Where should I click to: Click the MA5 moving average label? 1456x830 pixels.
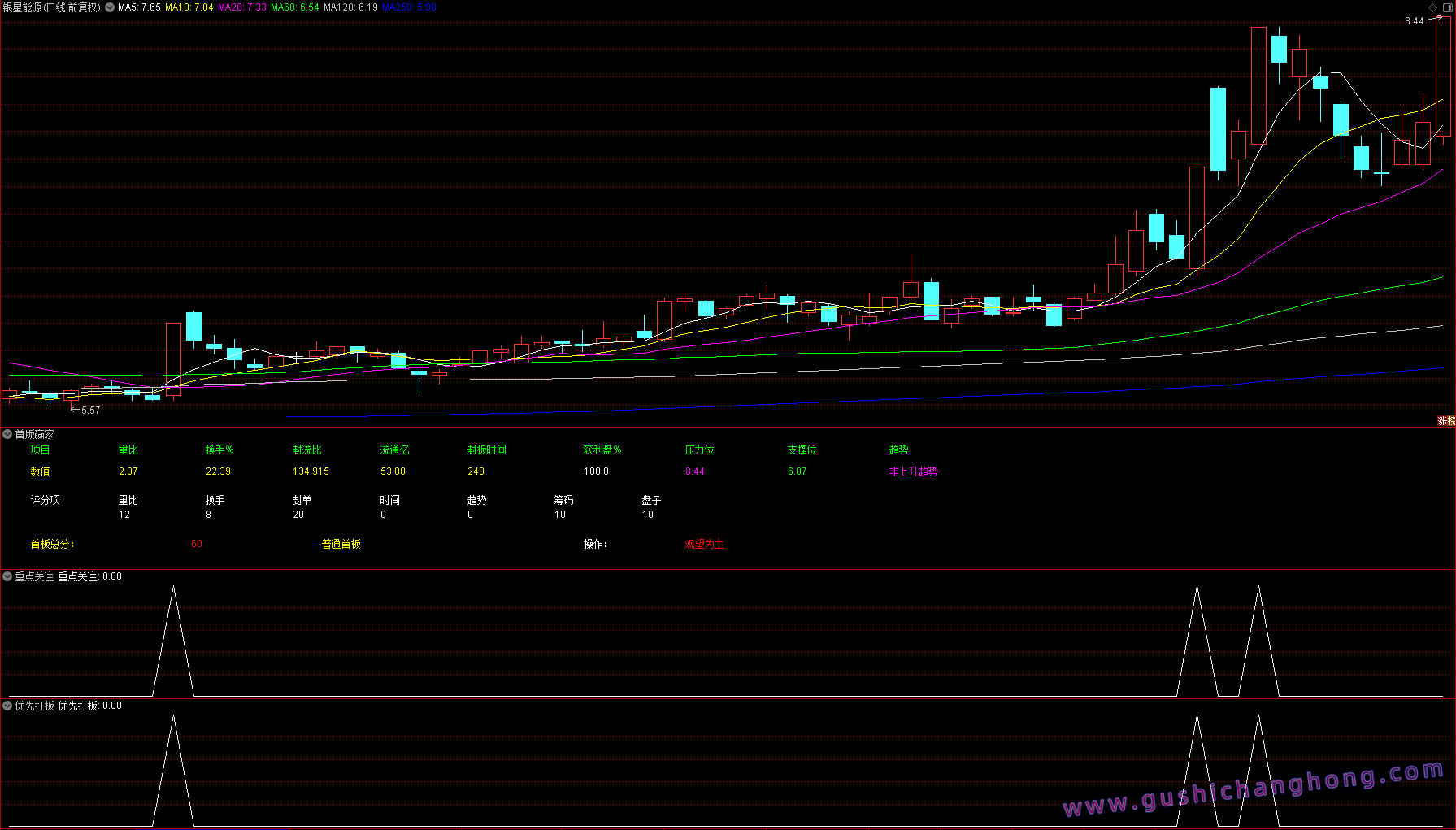[x=139, y=7]
